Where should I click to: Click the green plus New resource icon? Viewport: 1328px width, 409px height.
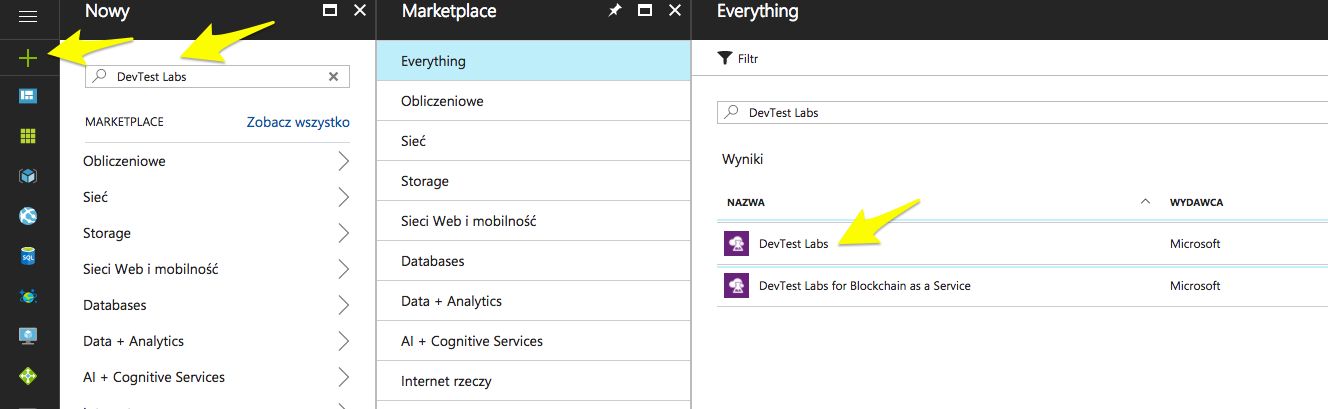coord(28,58)
